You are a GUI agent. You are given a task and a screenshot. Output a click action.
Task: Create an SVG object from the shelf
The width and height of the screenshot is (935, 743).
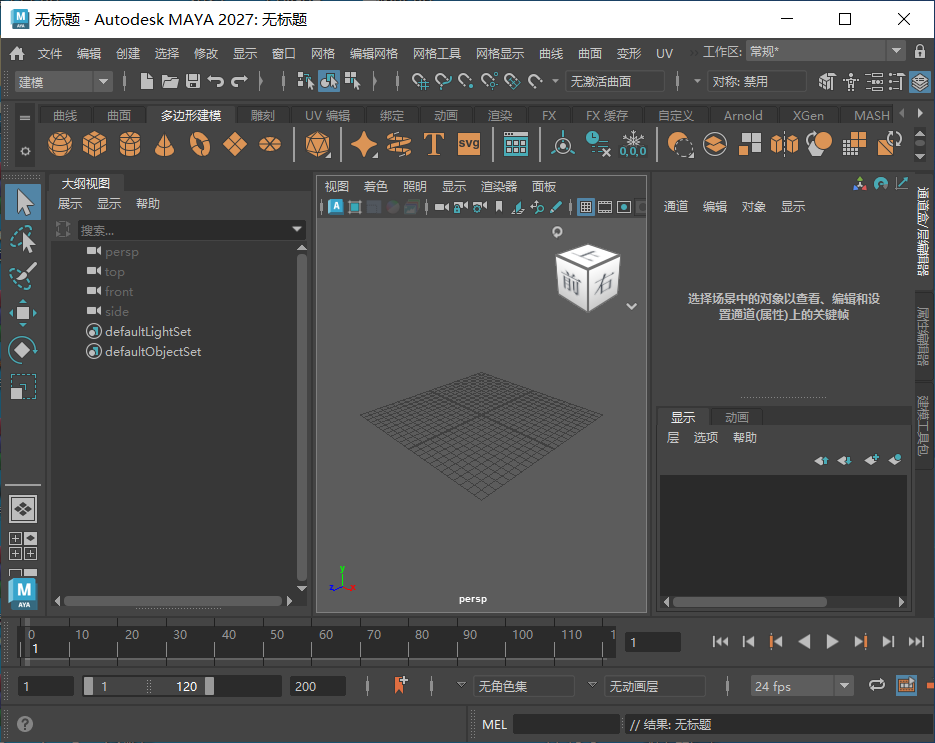(467, 145)
